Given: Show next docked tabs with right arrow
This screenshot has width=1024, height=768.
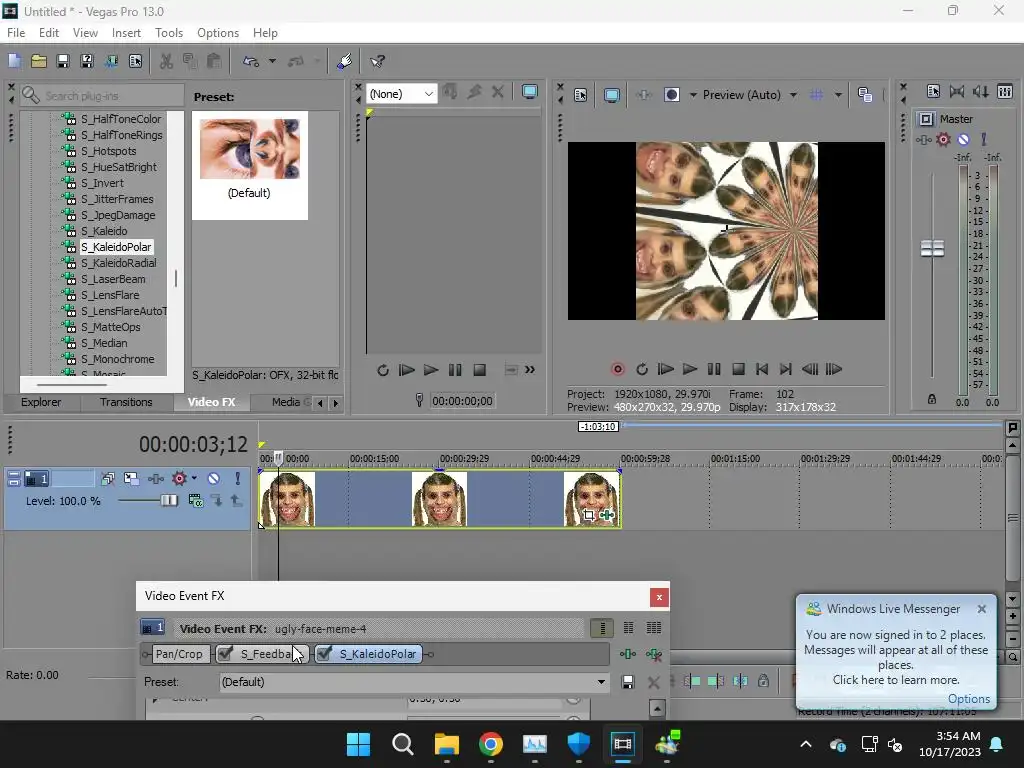Looking at the screenshot, I should click(336, 403).
